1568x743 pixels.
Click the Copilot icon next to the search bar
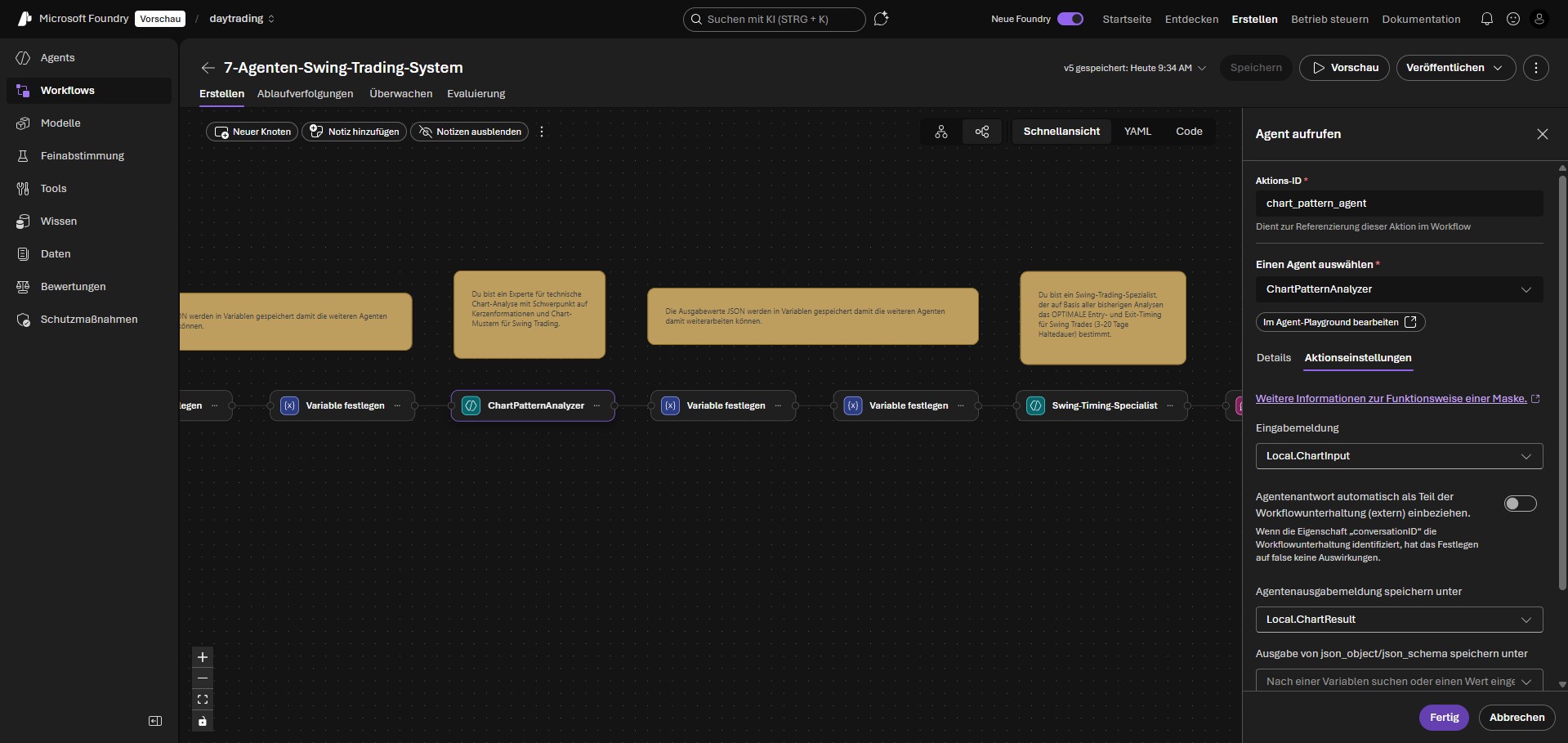pyautogui.click(x=881, y=19)
